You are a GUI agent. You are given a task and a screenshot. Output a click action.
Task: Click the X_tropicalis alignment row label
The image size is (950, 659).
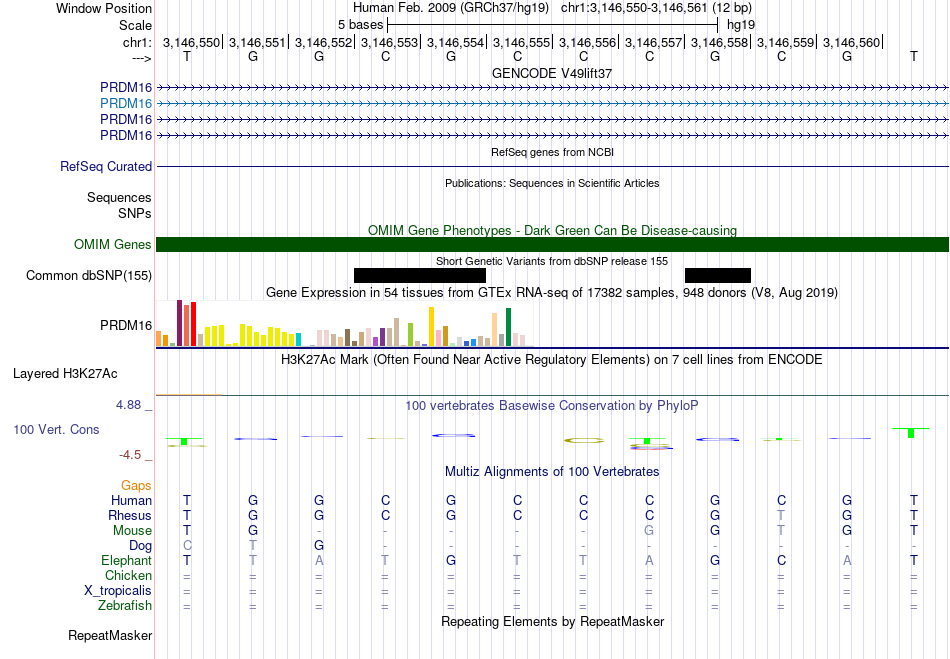point(118,591)
